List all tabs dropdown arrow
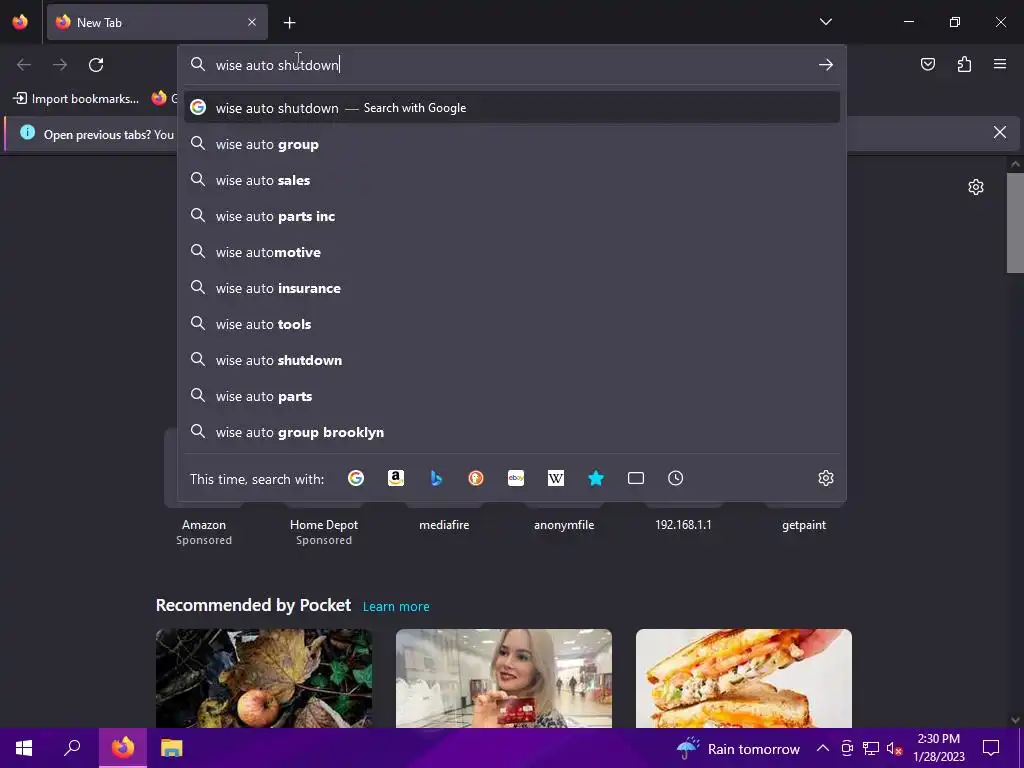This screenshot has width=1024, height=768. 825,22
